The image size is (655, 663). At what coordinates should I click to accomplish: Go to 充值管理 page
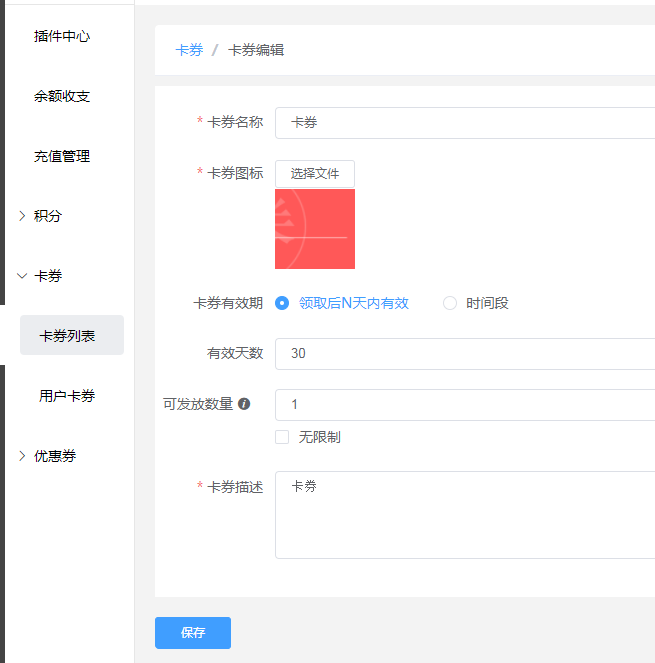click(x=62, y=156)
